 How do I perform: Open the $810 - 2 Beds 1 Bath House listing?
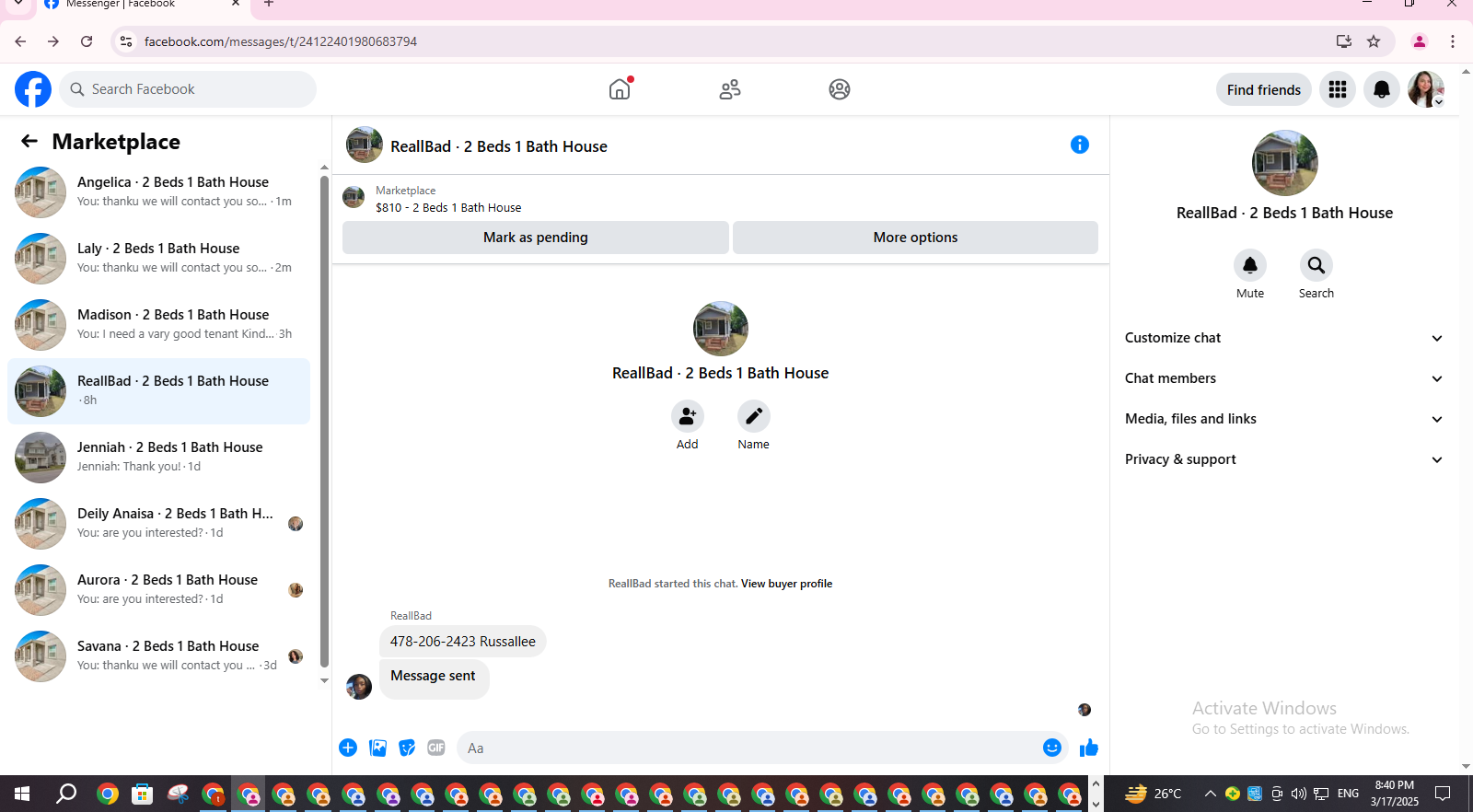(x=448, y=208)
